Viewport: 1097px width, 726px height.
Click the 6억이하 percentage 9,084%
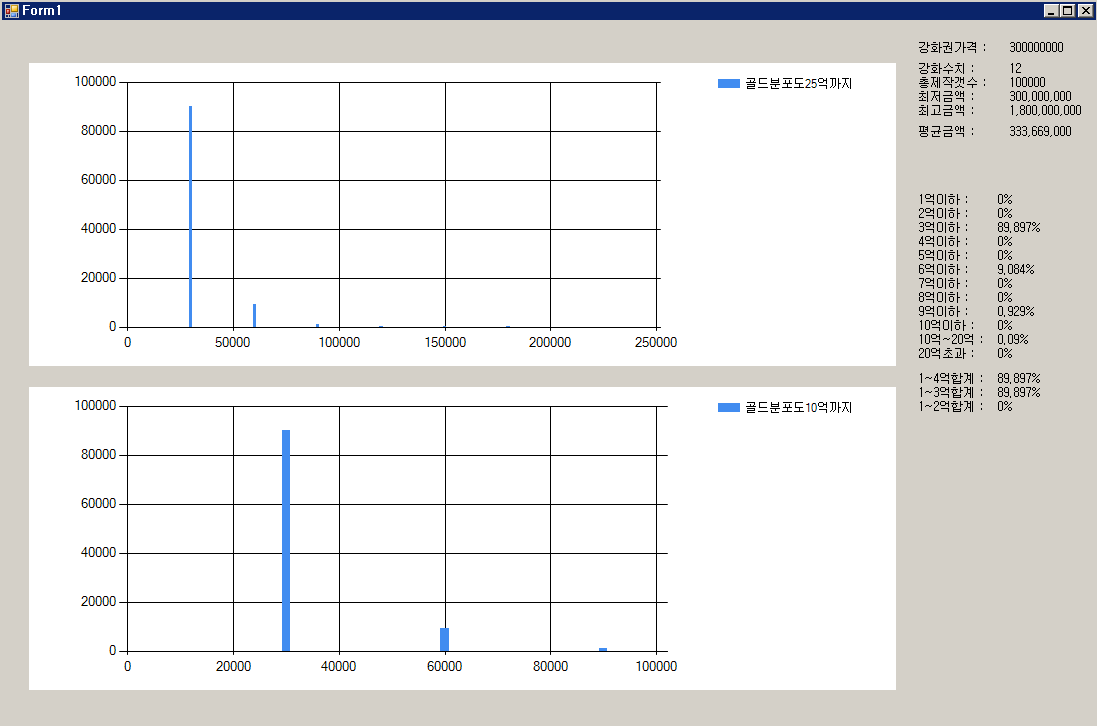pyautogui.click(x=1015, y=269)
